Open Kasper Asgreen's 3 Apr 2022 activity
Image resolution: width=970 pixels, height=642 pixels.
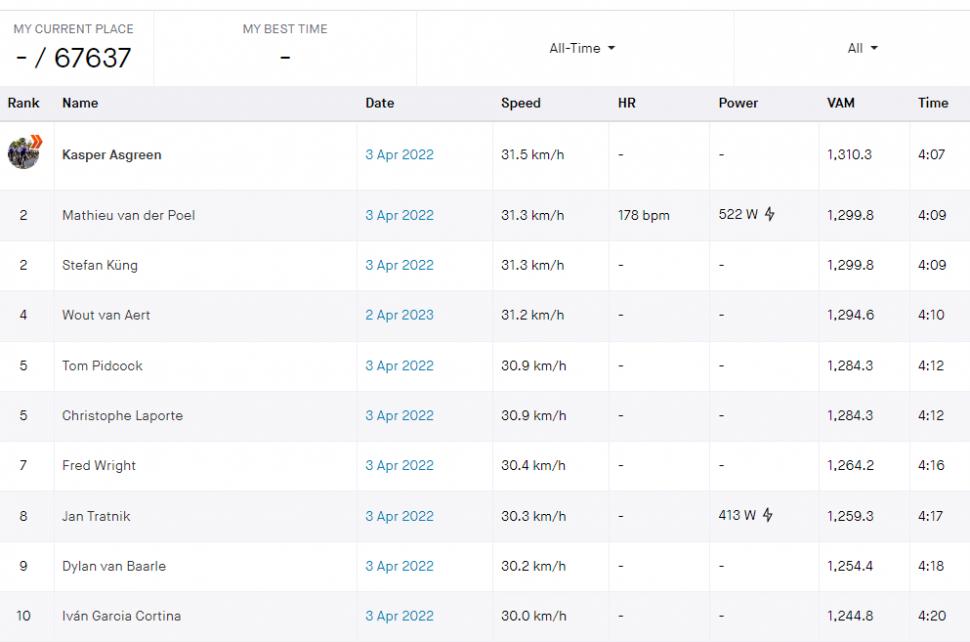coord(399,155)
